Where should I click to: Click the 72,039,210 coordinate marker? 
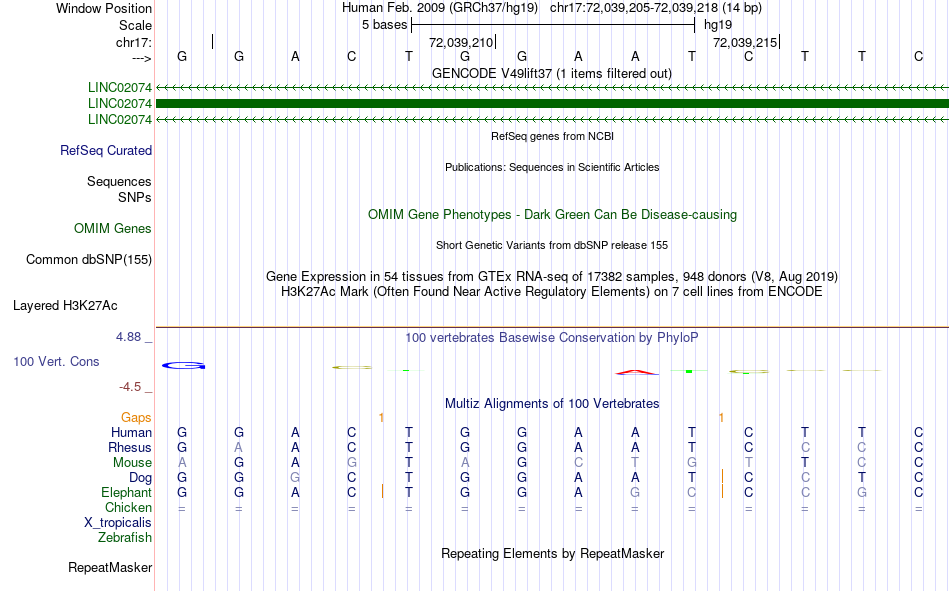coord(461,42)
